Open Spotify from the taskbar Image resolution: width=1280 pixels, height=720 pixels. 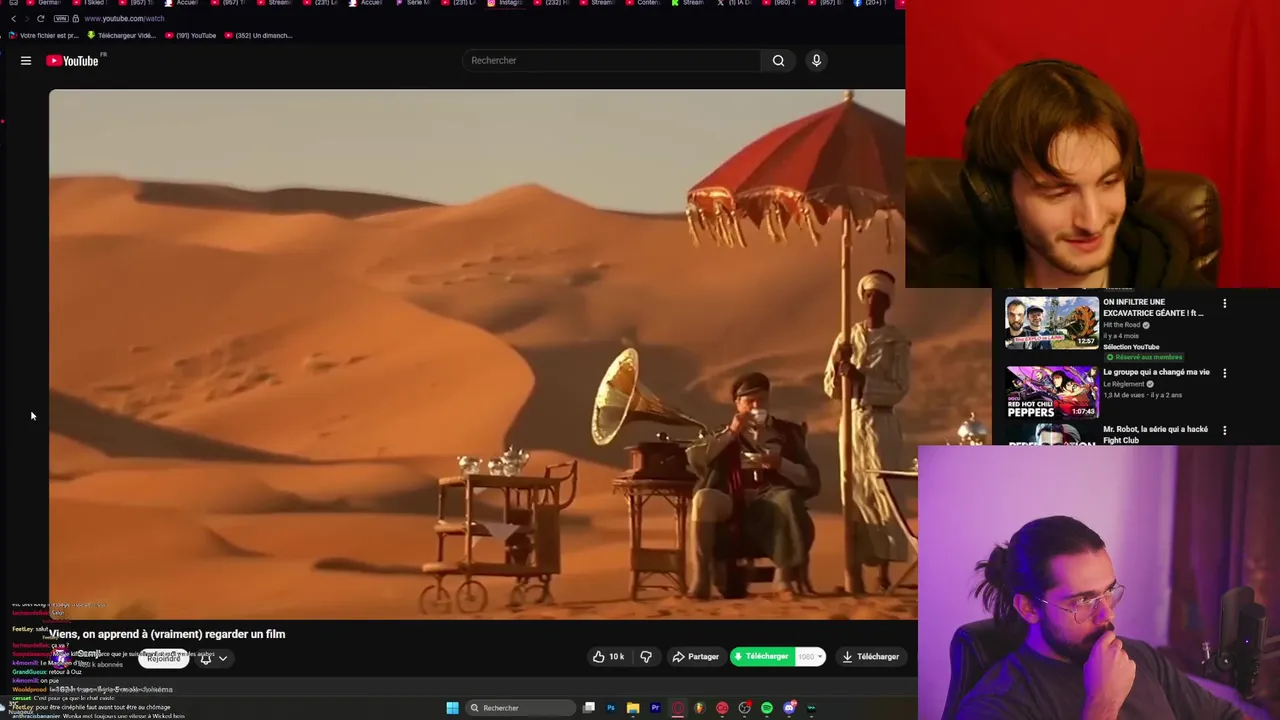(767, 708)
